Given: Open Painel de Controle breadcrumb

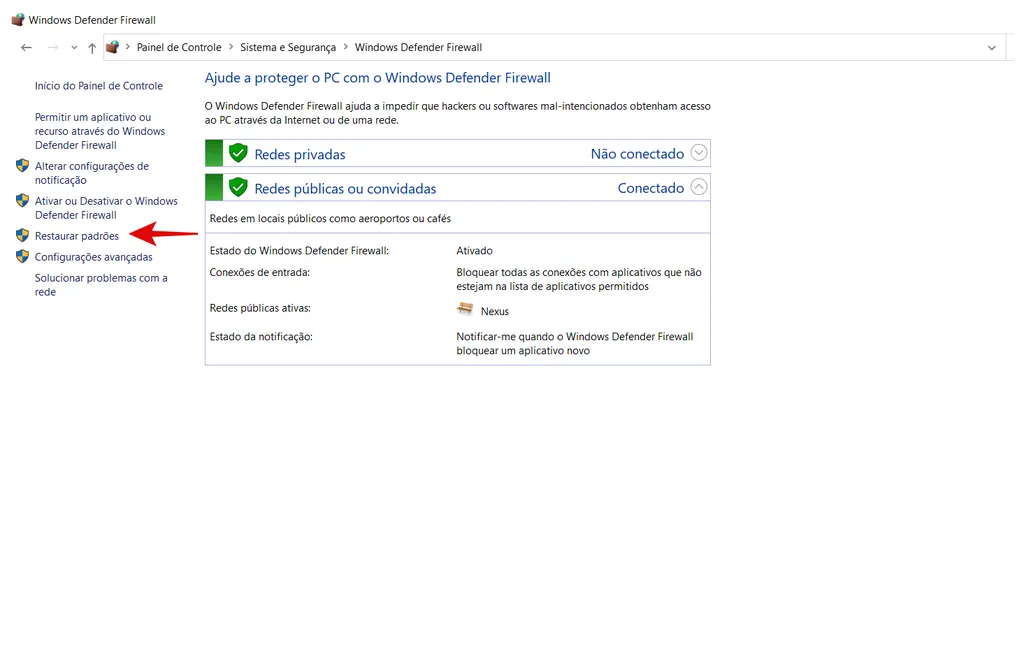Looking at the screenshot, I should [x=179, y=48].
